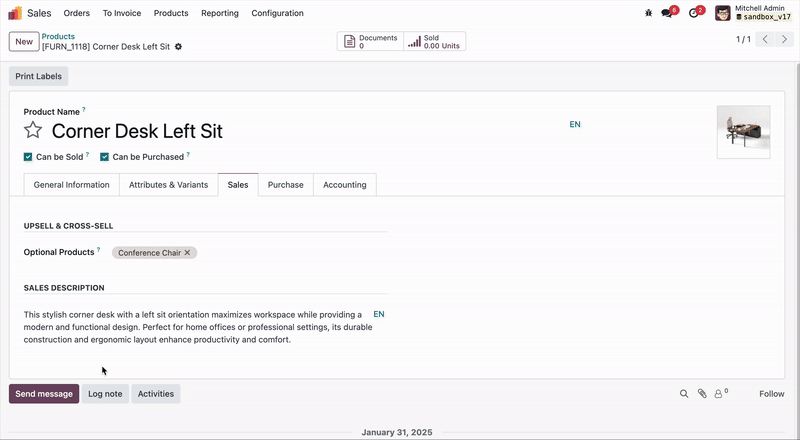Click the paperclip attachments icon
Image resolution: width=800 pixels, height=440 pixels.
coord(702,394)
